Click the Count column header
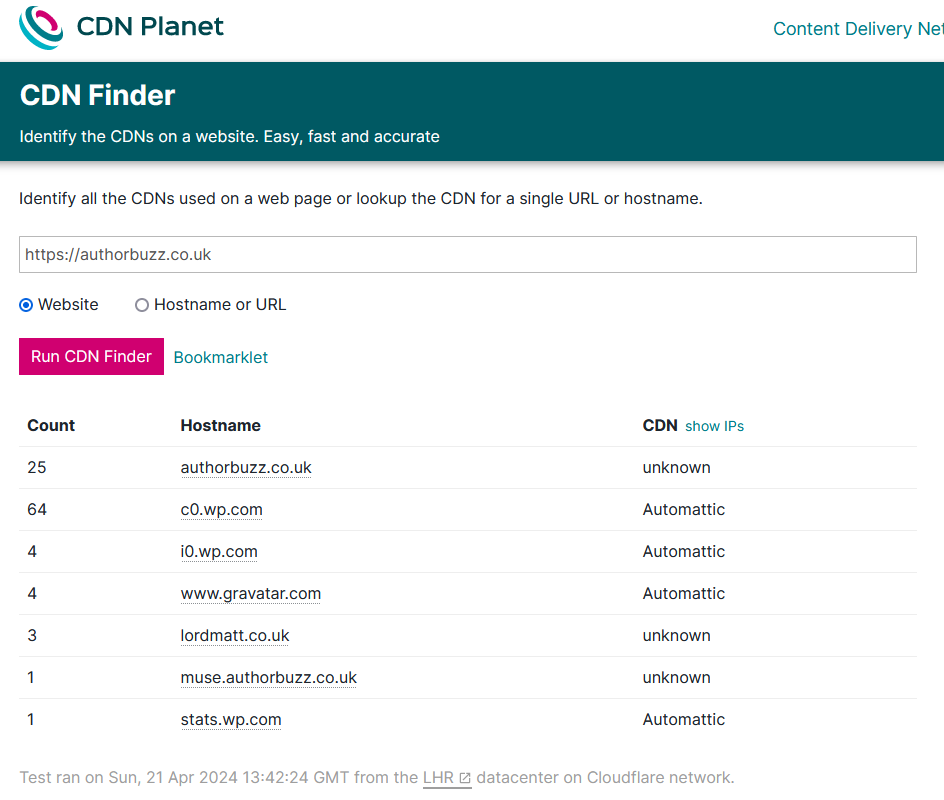Screen dimensions: 944x800 pyautogui.click(x=51, y=426)
